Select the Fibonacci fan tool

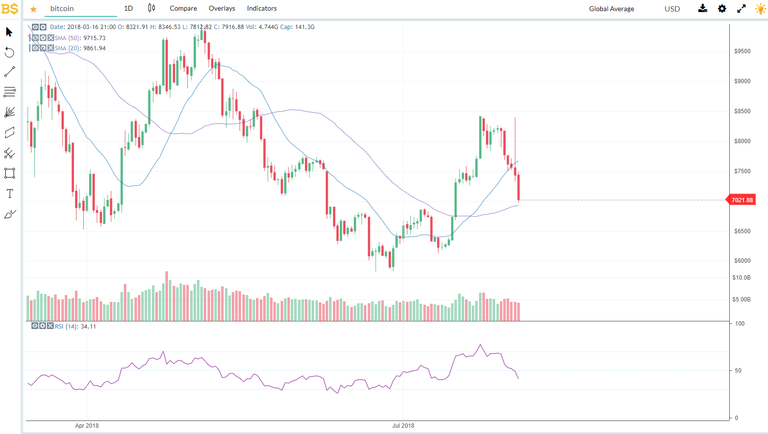pyautogui.click(x=9, y=113)
